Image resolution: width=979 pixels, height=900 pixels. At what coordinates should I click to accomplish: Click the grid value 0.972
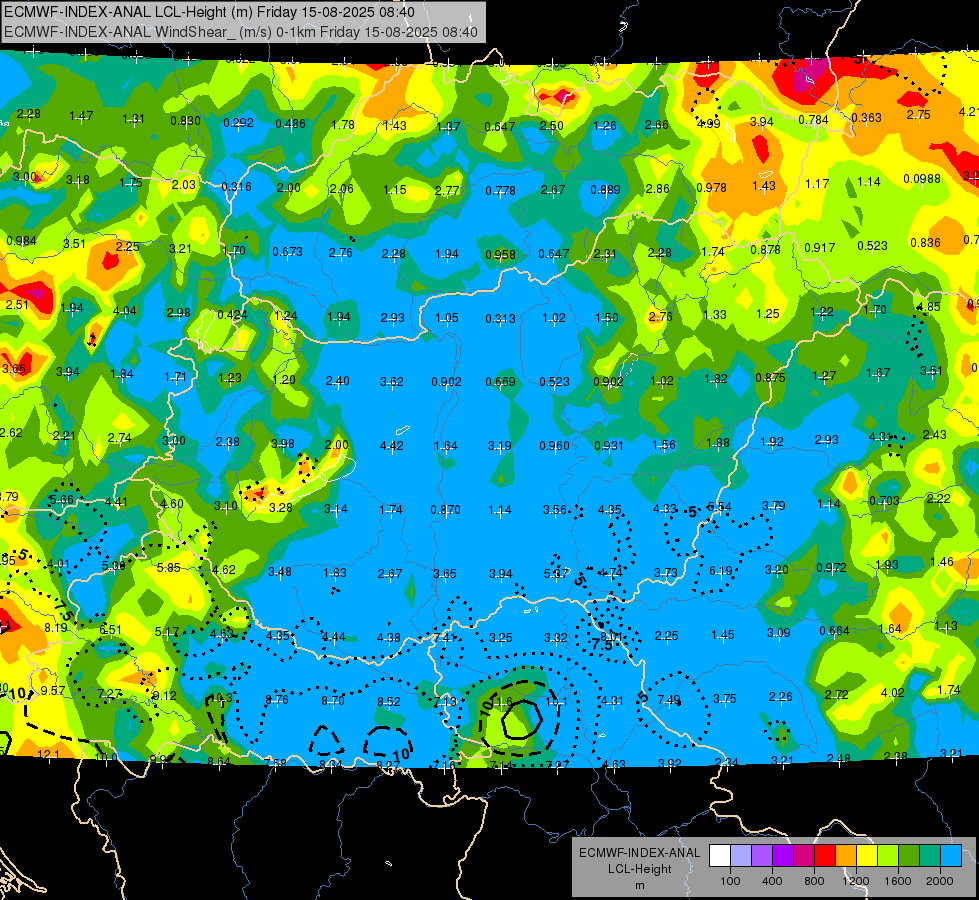831,567
